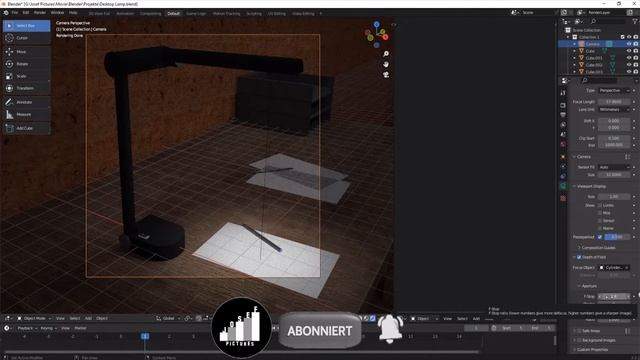This screenshot has height=360, width=640.
Task: Open the View Layer properties tab icon
Action: [563, 124]
